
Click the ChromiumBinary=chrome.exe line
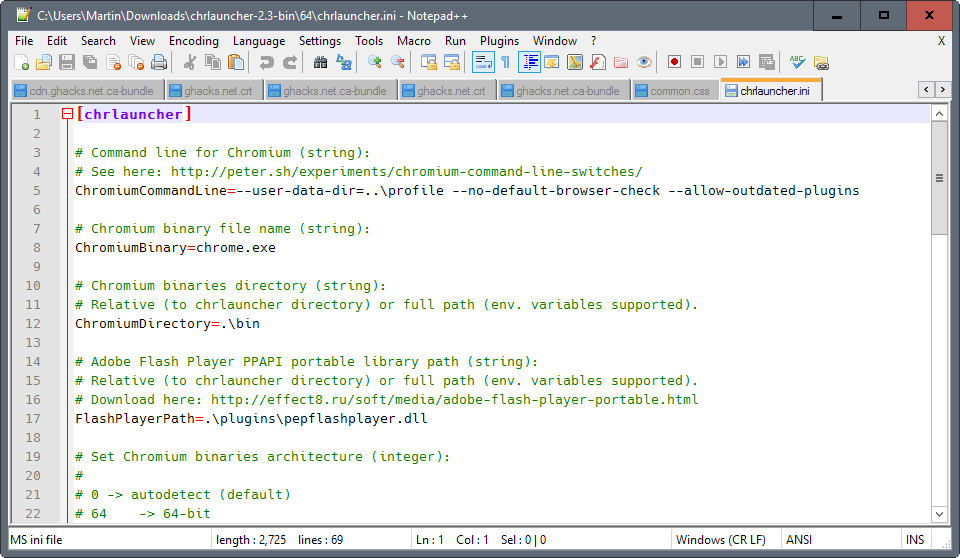tap(175, 247)
